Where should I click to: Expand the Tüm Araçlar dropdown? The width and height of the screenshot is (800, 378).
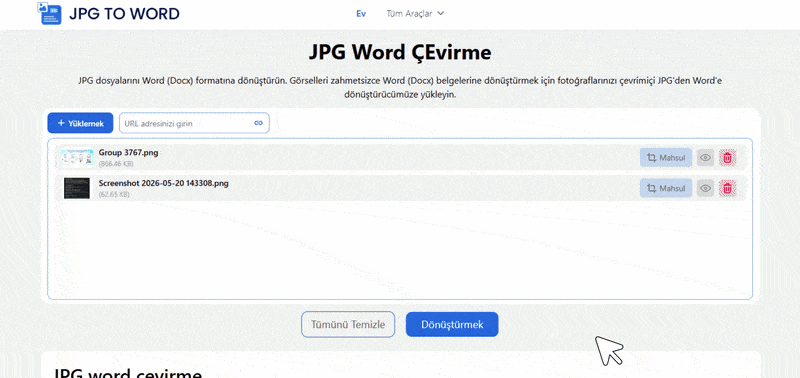[x=415, y=14]
